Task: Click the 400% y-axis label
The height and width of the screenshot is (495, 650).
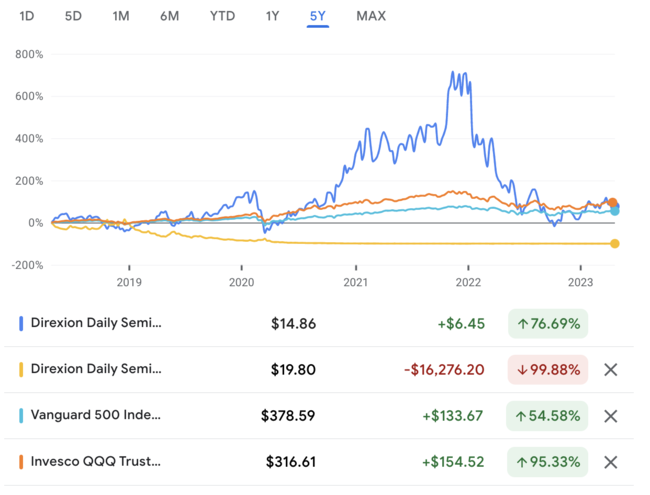Action: (29, 138)
